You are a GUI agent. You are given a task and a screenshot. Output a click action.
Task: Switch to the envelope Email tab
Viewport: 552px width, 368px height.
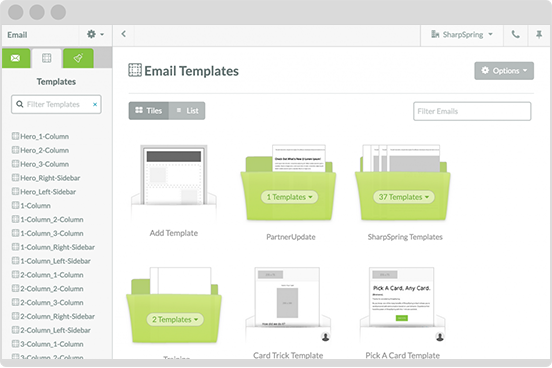click(x=16, y=58)
